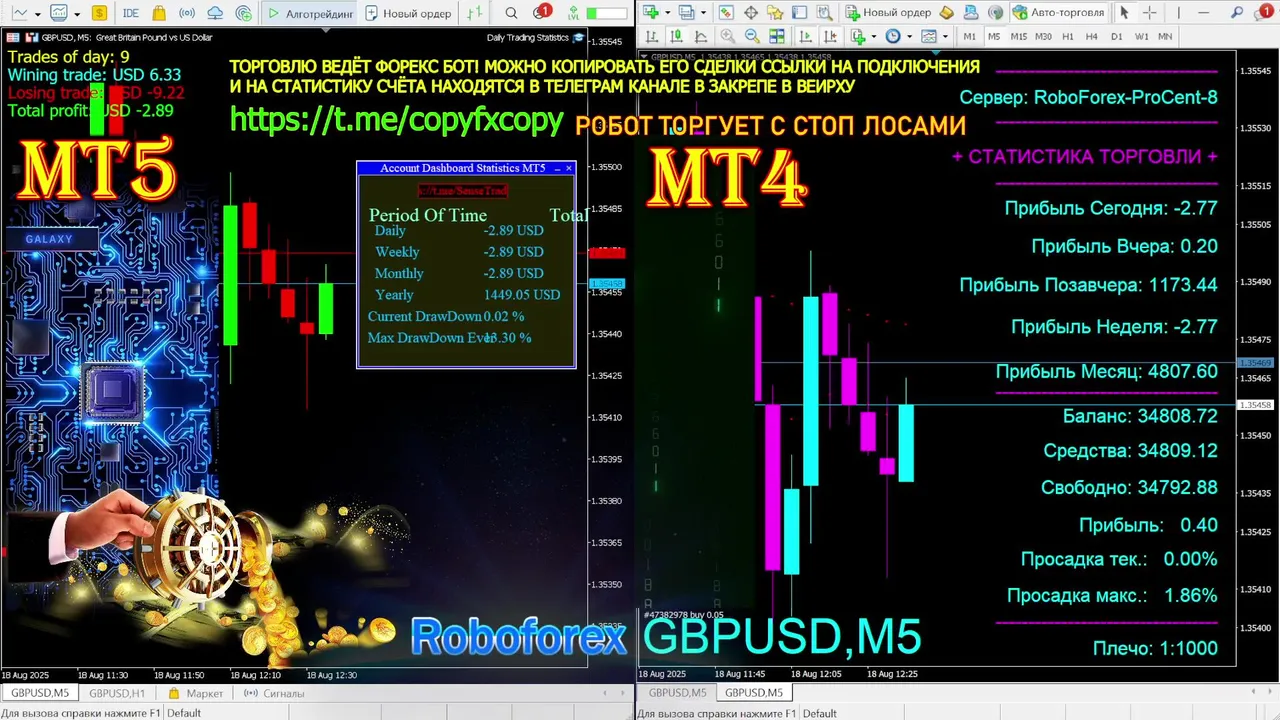Open the Сигналы tab in MT5
This screenshot has width=1280, height=720.
pyautogui.click(x=274, y=693)
